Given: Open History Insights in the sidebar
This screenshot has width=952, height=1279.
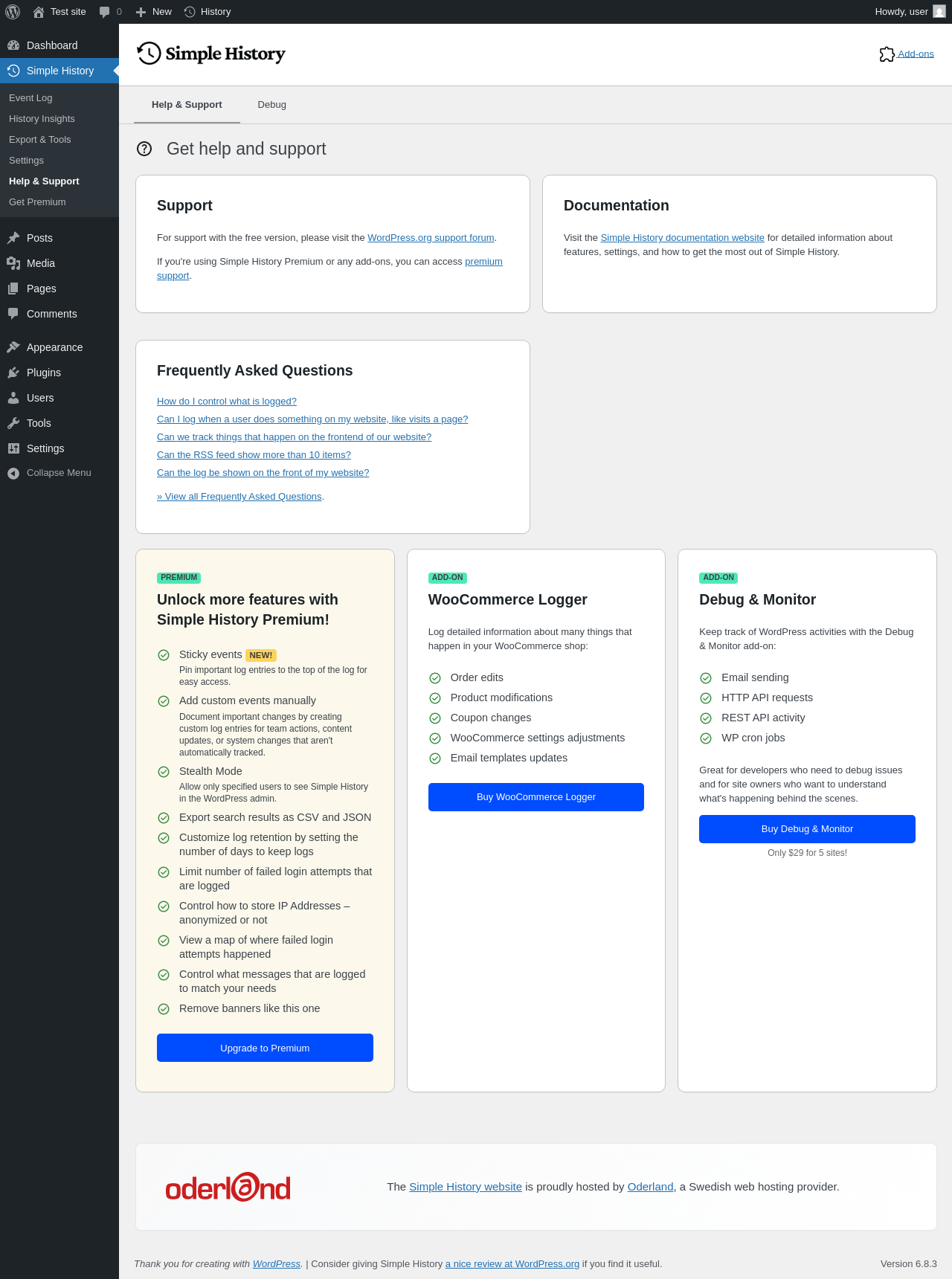Looking at the screenshot, I should point(42,119).
